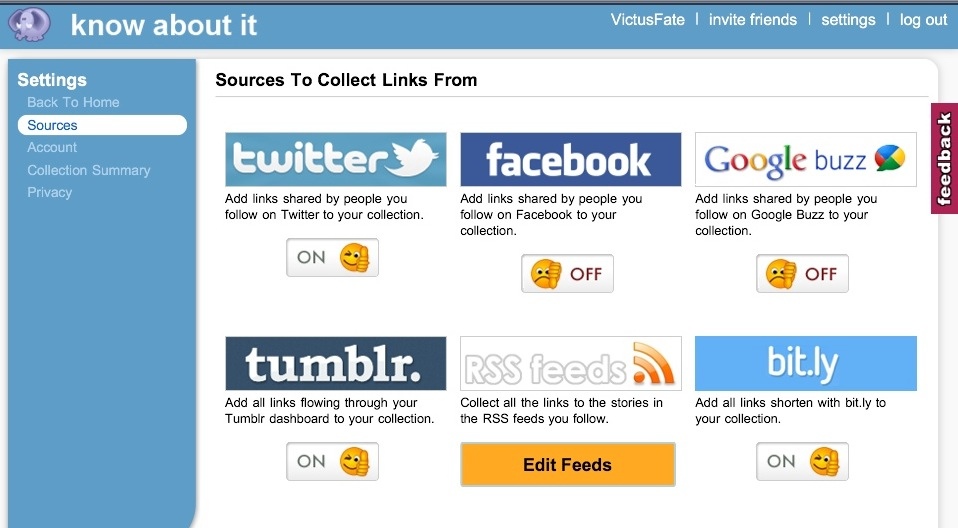Enable the Google Buzz source toggle
958x528 pixels.
802,273
